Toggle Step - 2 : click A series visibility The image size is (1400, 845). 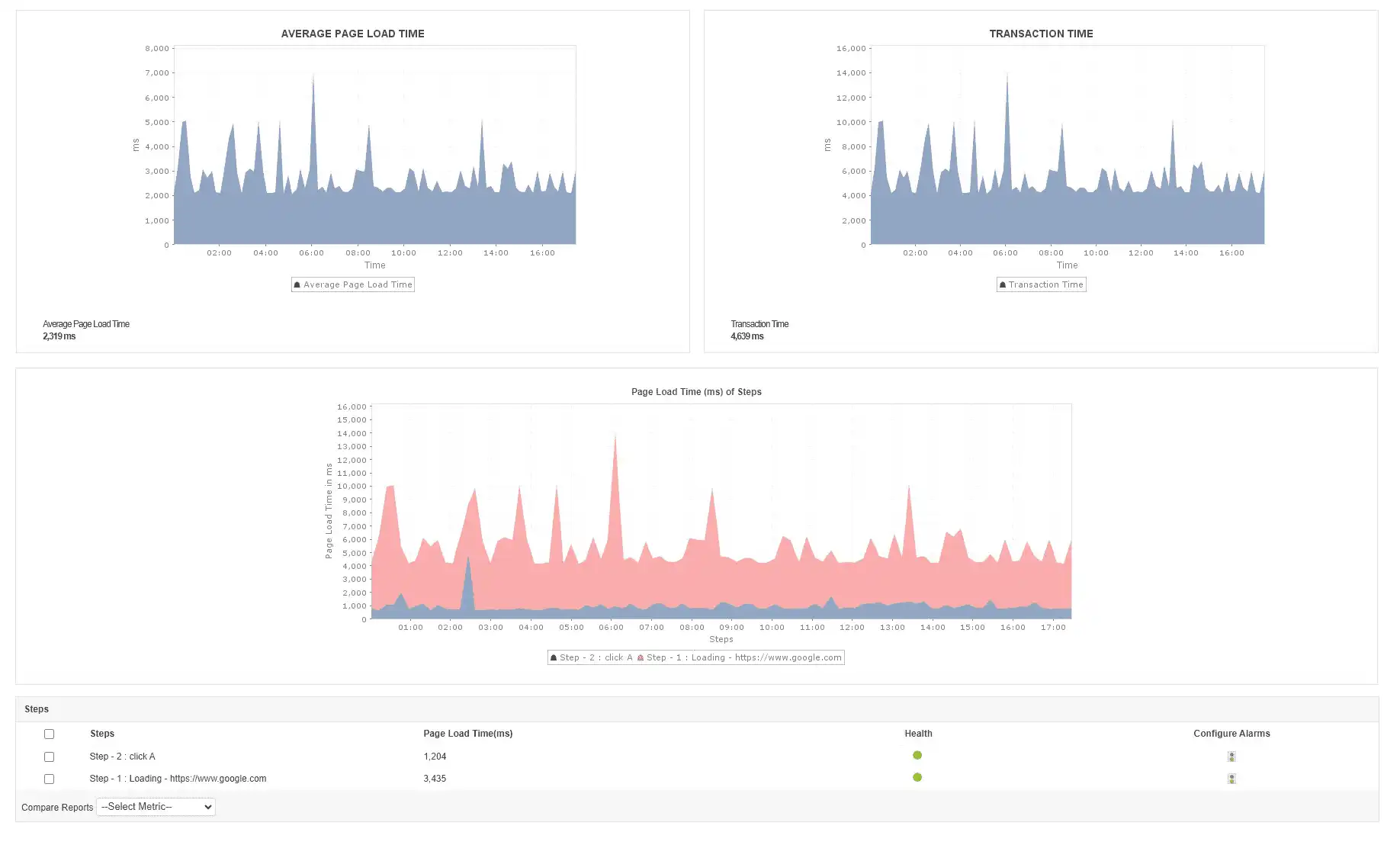(595, 657)
